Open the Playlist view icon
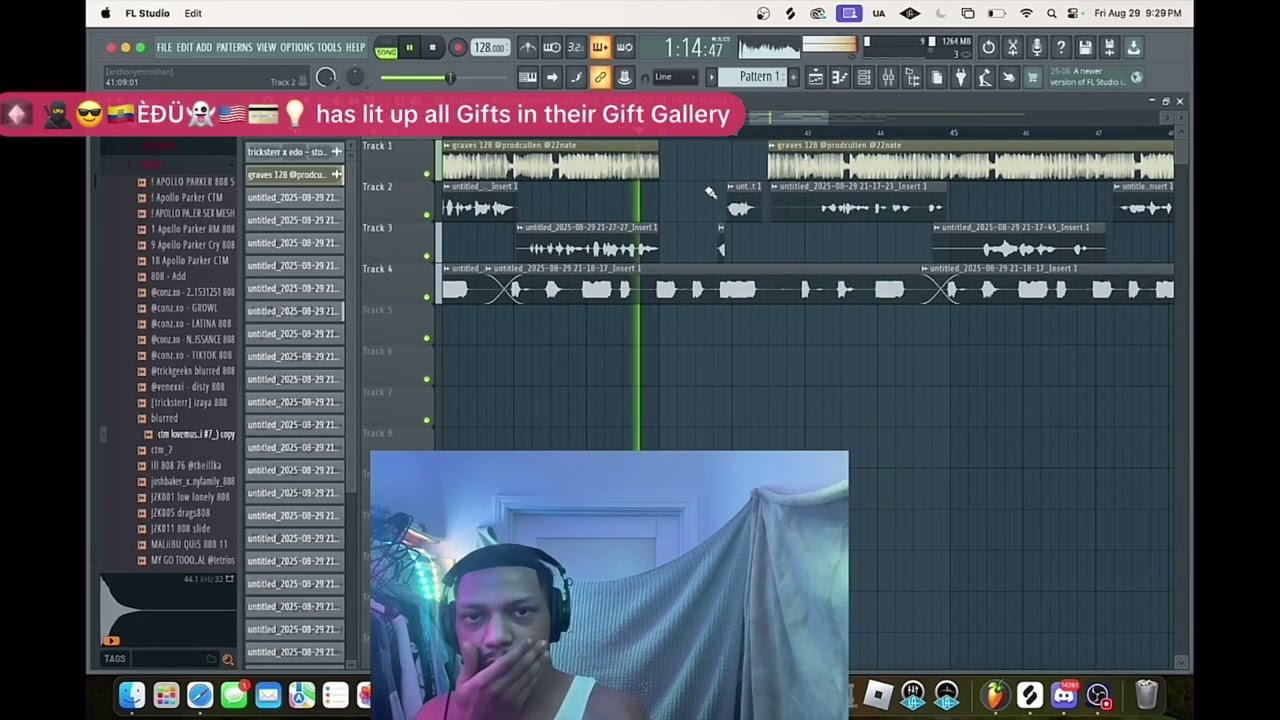Screen dimensions: 1280x720 [816, 77]
